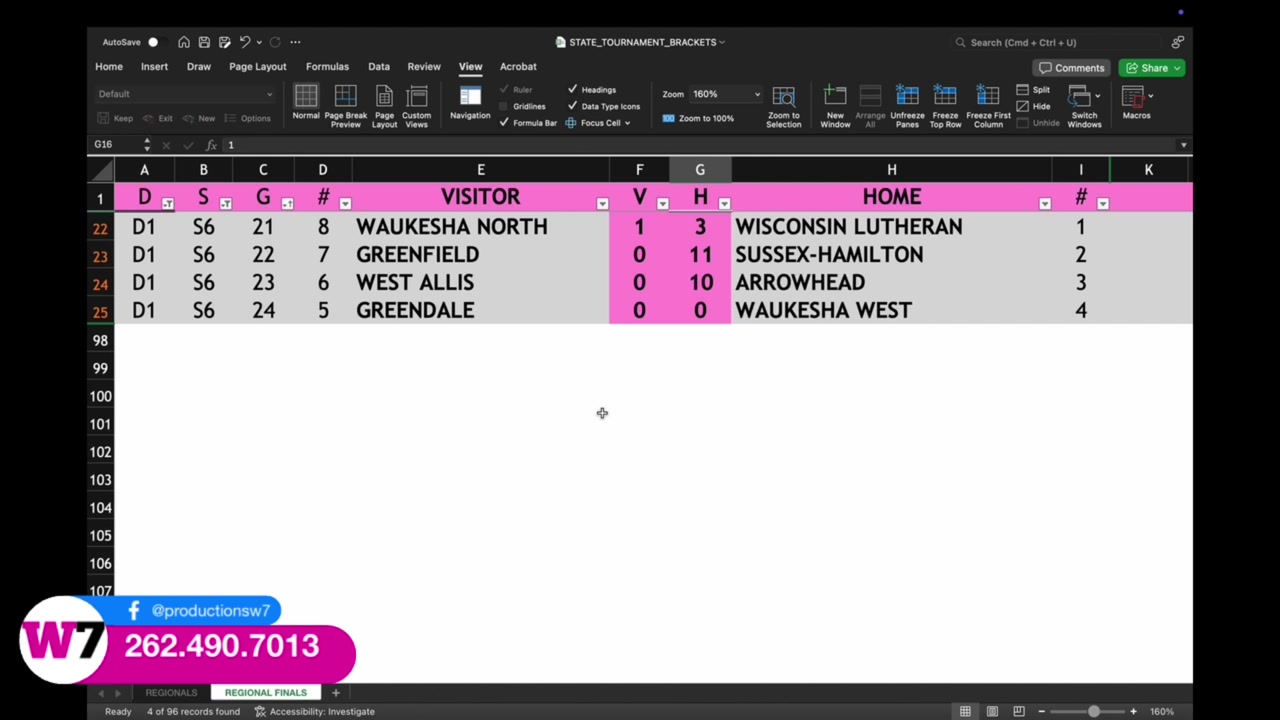Enable the Gridlines checkbox
1280x720 pixels.
point(505,106)
